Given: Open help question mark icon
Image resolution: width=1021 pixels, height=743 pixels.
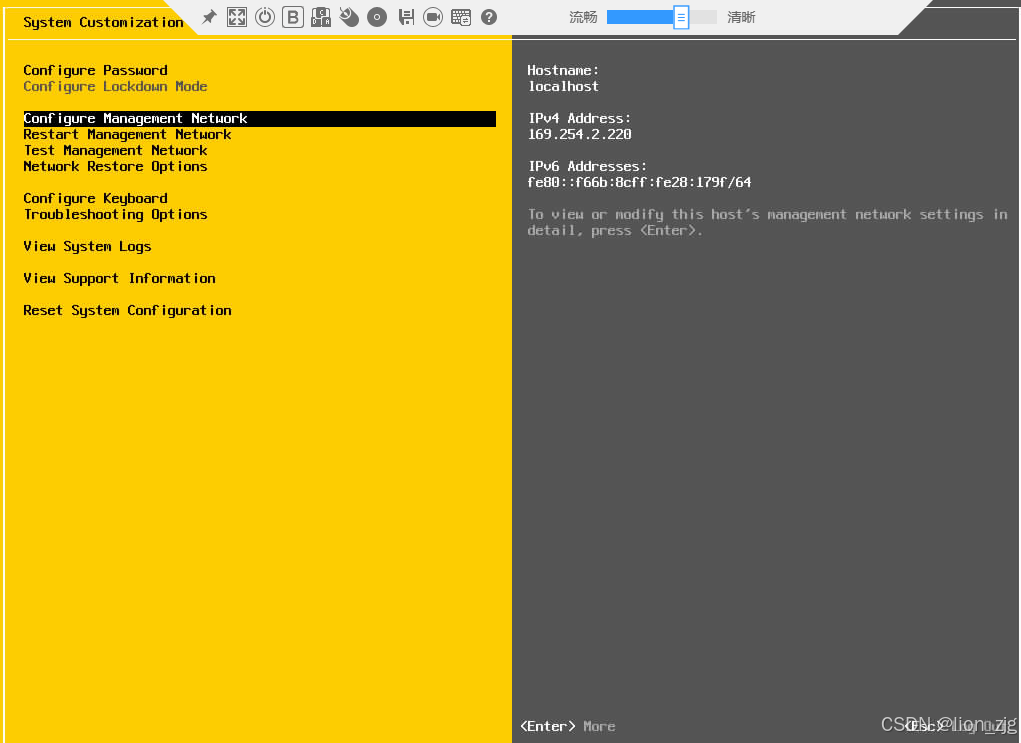Looking at the screenshot, I should (489, 18).
